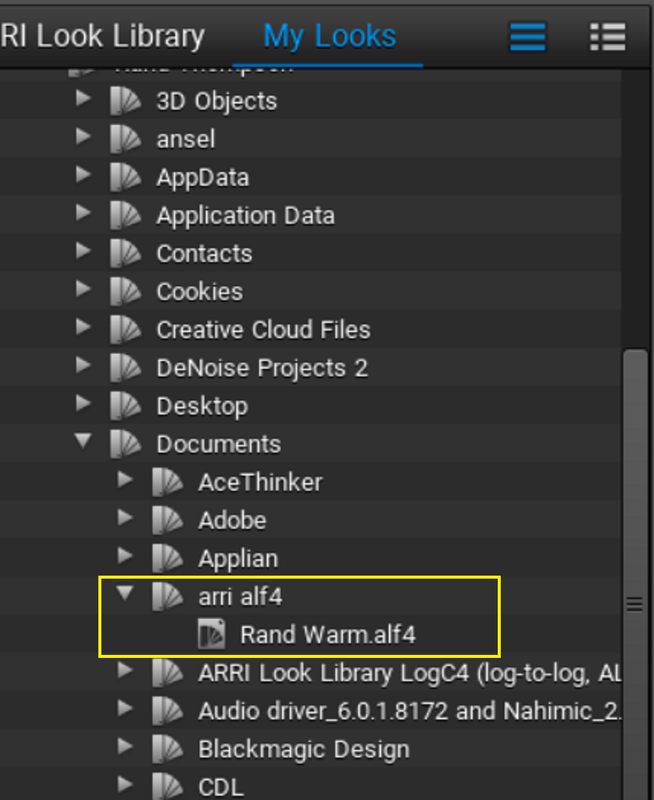The image size is (654, 800).
Task: Expand the Blackmagic Design folder
Action: click(125, 746)
